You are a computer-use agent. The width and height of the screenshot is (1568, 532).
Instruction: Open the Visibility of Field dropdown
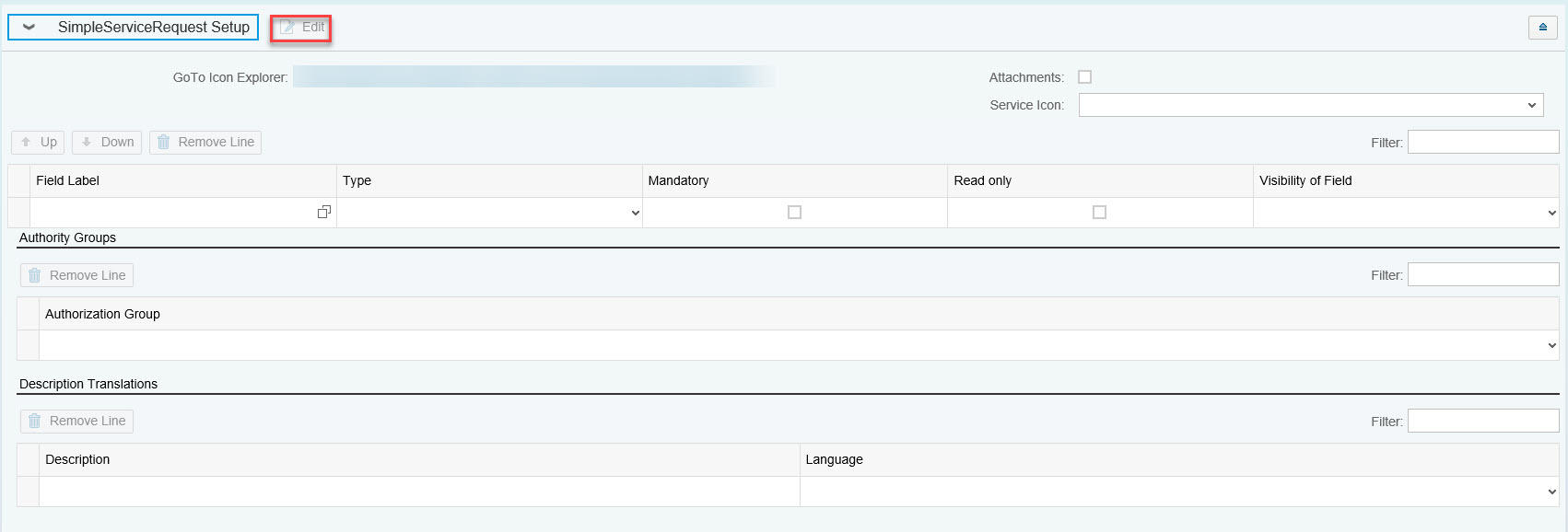coord(1406,213)
